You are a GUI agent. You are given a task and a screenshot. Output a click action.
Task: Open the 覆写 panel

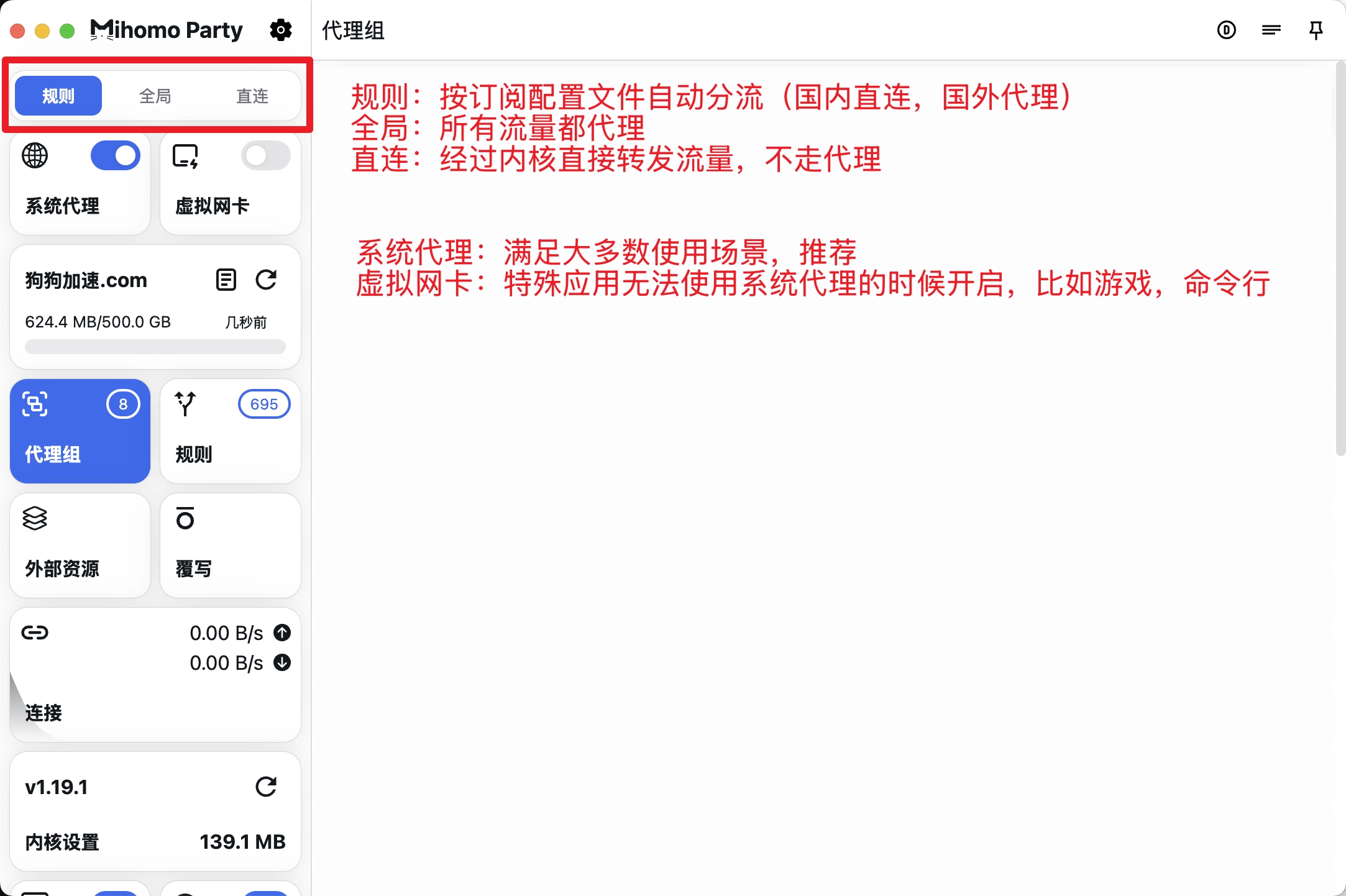click(x=230, y=546)
